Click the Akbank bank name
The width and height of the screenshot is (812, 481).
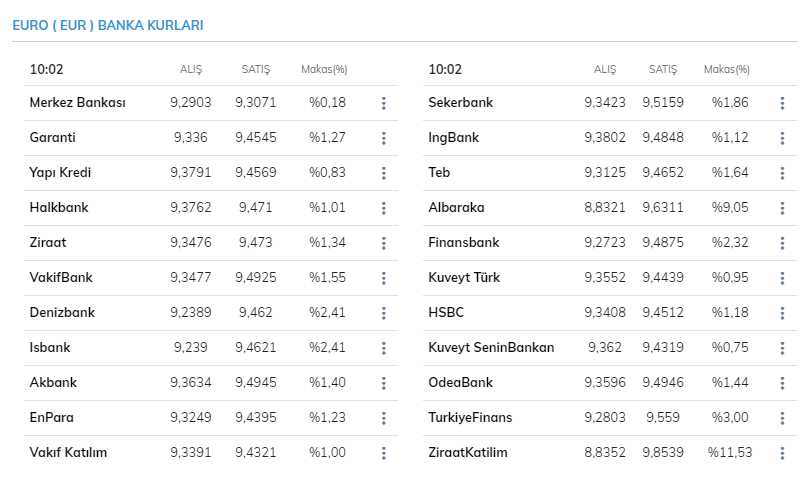[53, 382]
